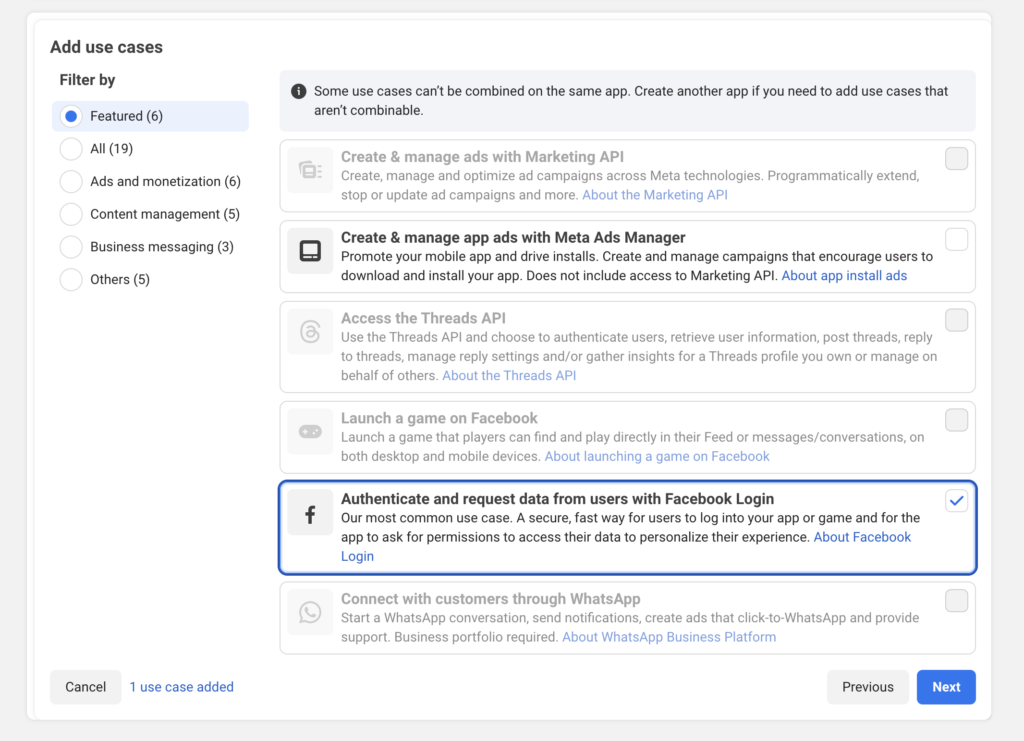Check the Meta Ads Manager use case checkbox
Image resolution: width=1024 pixels, height=741 pixels.
[x=956, y=240]
